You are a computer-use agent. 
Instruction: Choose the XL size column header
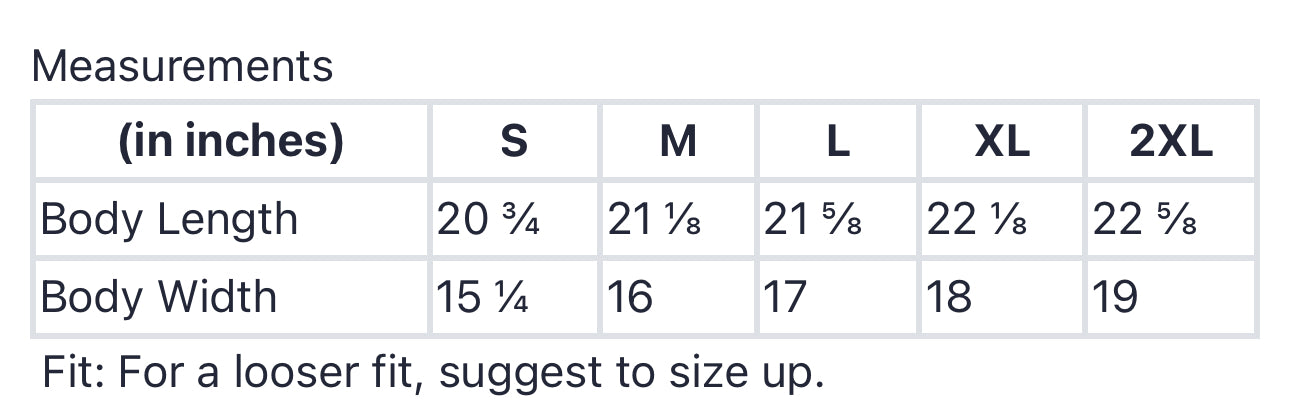click(x=1001, y=141)
